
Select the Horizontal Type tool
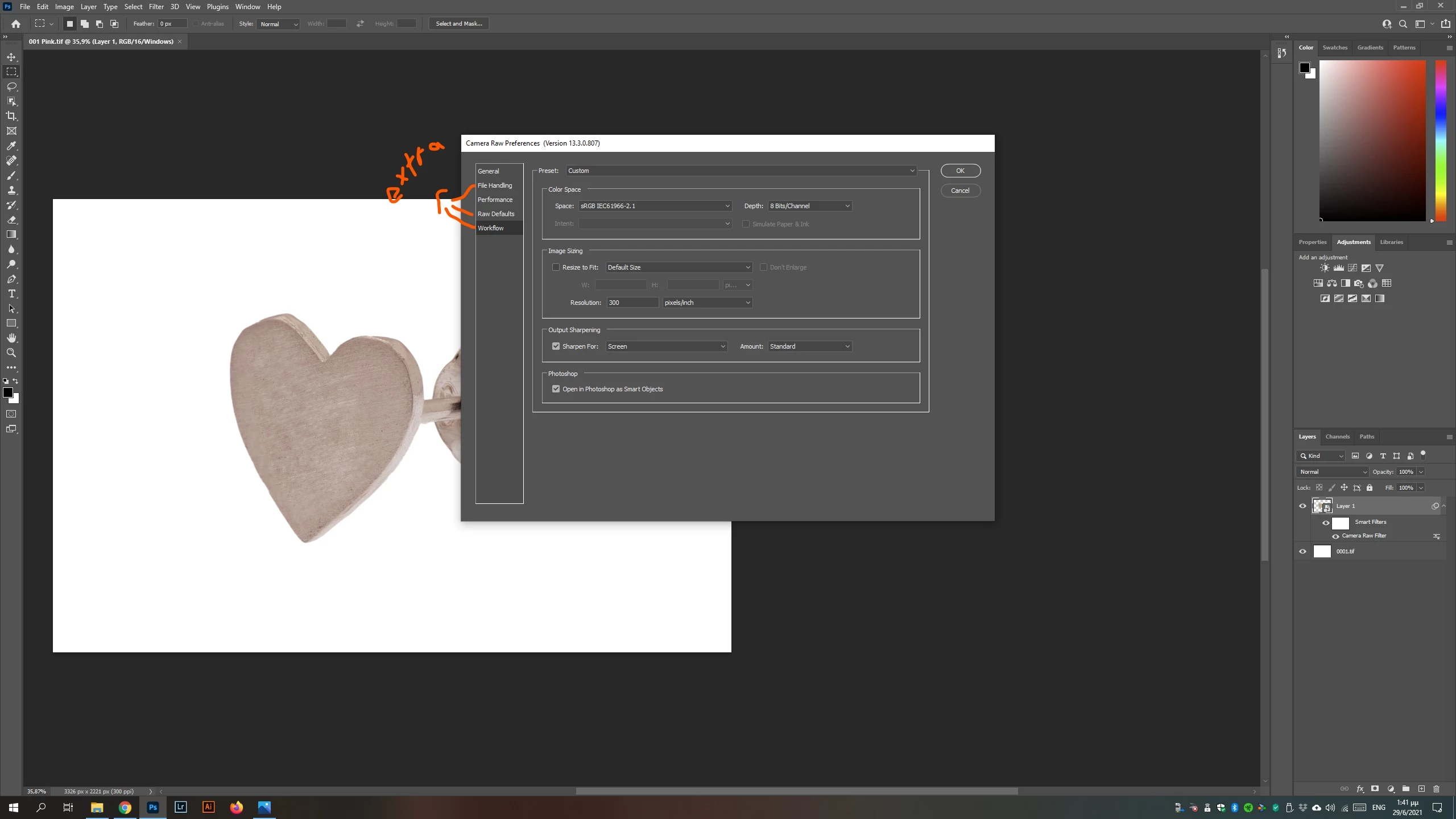(11, 294)
